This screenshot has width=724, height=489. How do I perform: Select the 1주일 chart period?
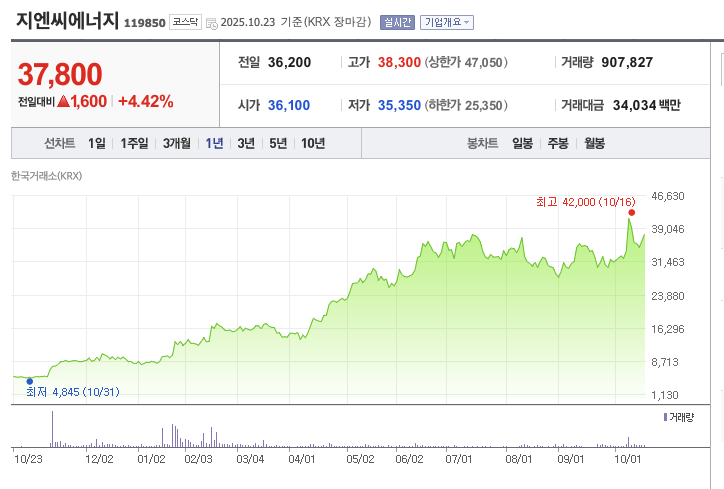(x=134, y=143)
